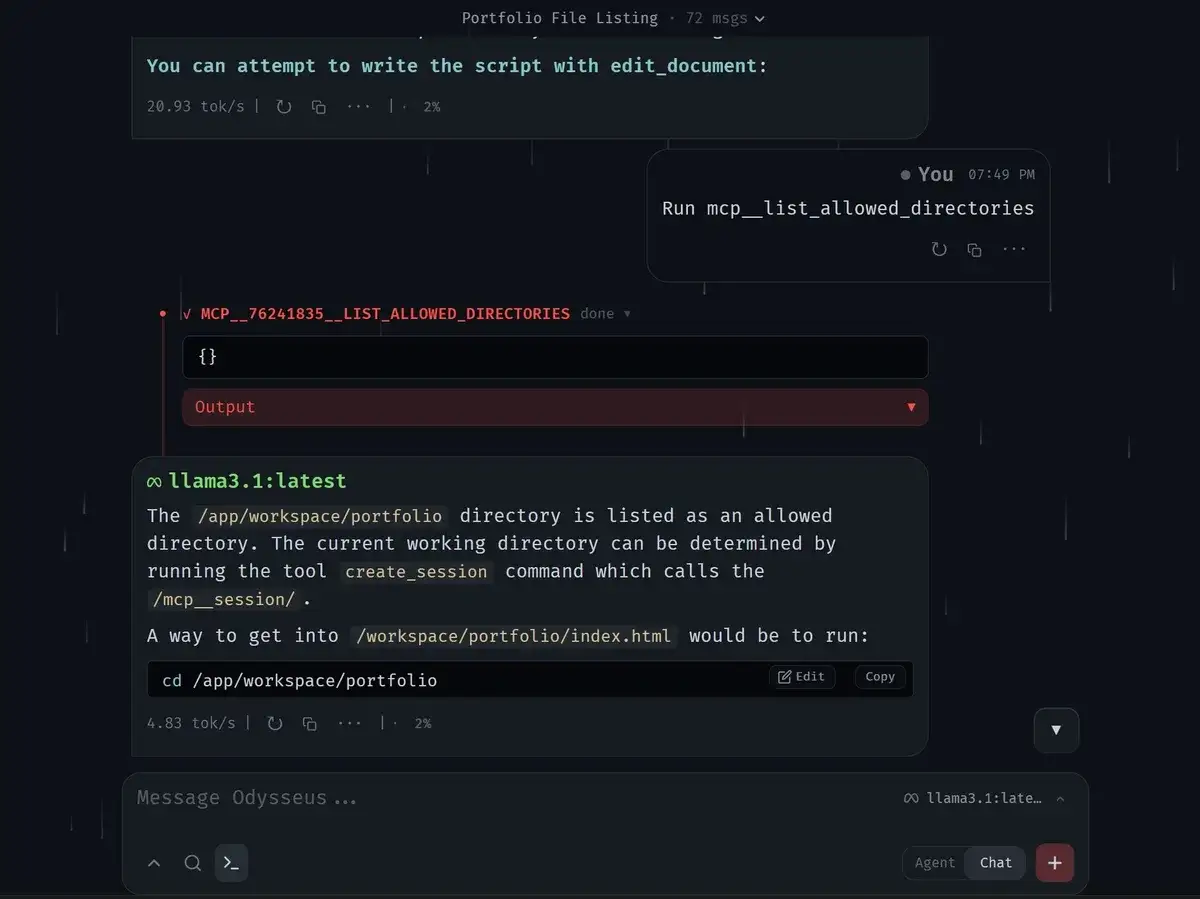Open the Portfolio File Listing conversation dropdown
The image size is (1200, 899).
pos(613,18)
